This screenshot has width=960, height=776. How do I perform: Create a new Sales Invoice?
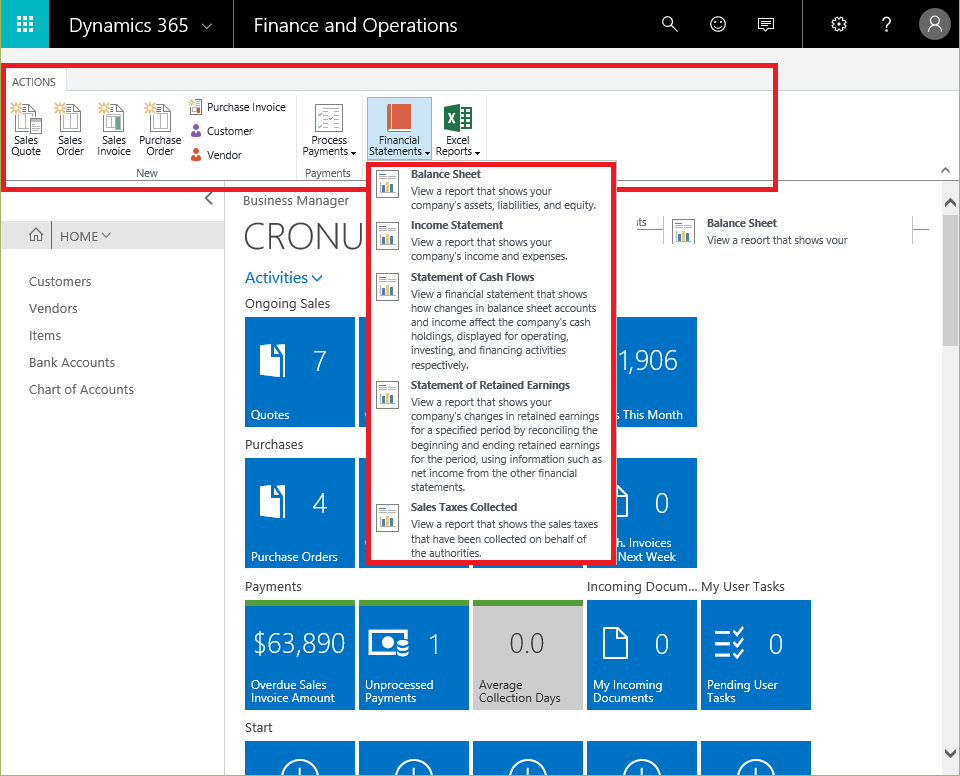coord(113,129)
